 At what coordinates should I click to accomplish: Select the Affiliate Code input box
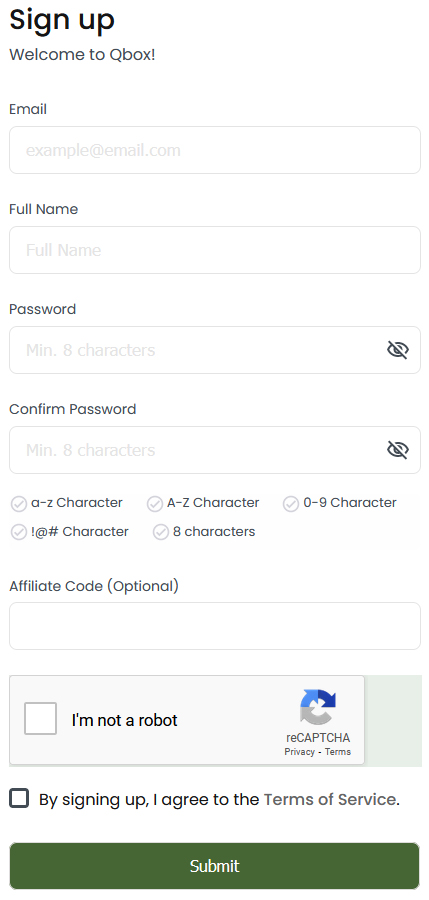pyautogui.click(x=215, y=626)
